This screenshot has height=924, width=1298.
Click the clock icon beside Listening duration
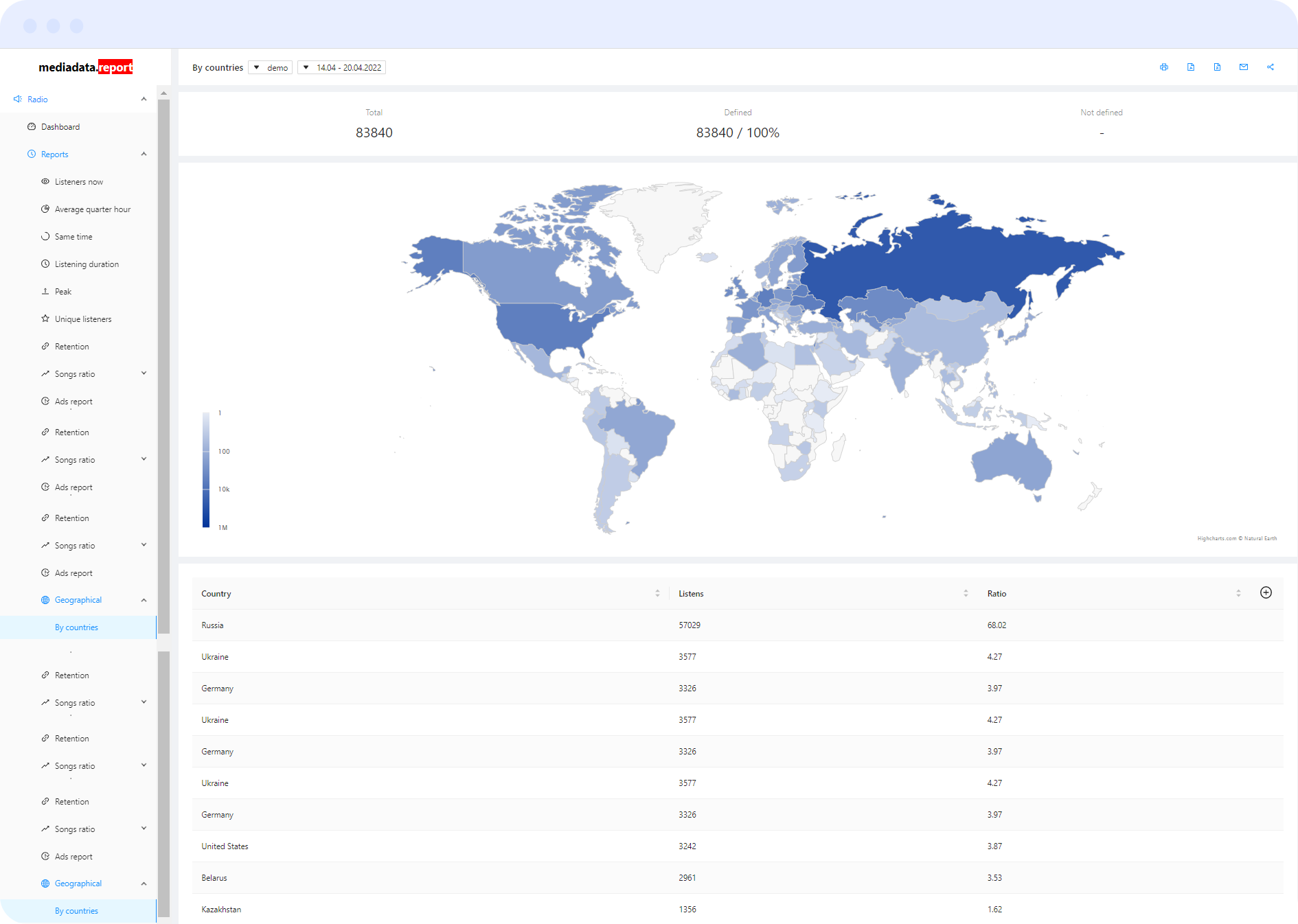(x=45, y=264)
